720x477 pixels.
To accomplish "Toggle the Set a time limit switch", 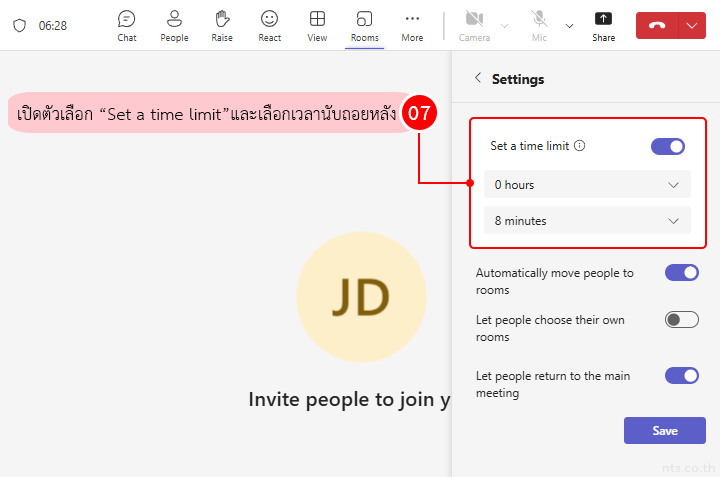I will 667,147.
